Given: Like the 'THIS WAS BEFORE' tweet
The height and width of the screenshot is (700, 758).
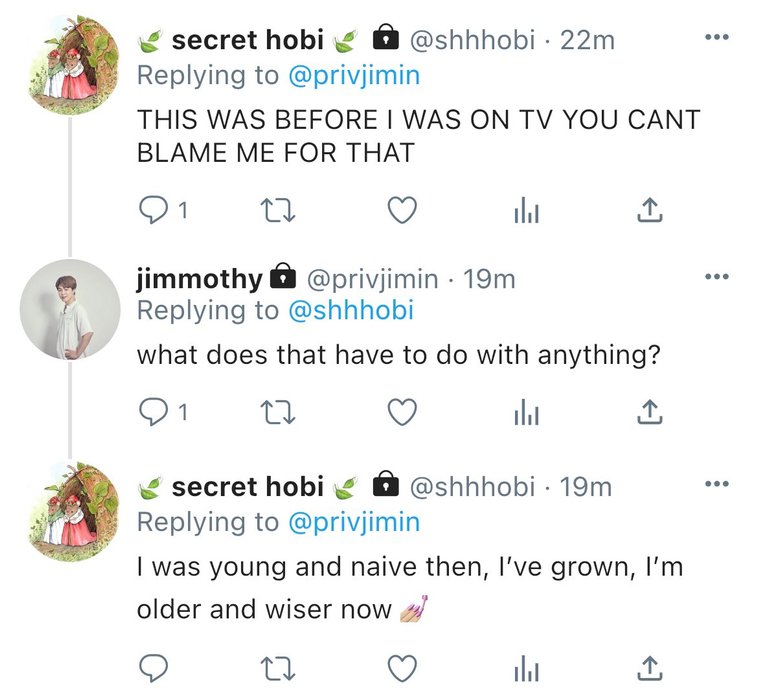Looking at the screenshot, I should (401, 209).
